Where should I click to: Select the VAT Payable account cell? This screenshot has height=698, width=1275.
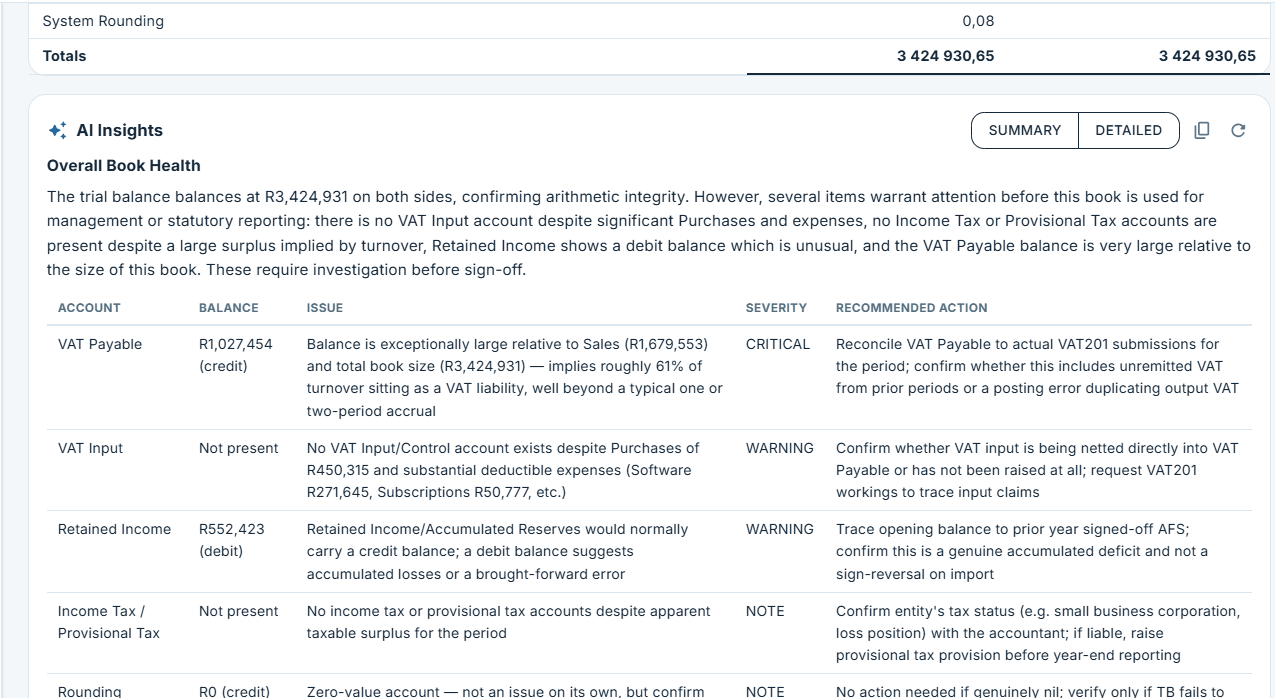[100, 344]
